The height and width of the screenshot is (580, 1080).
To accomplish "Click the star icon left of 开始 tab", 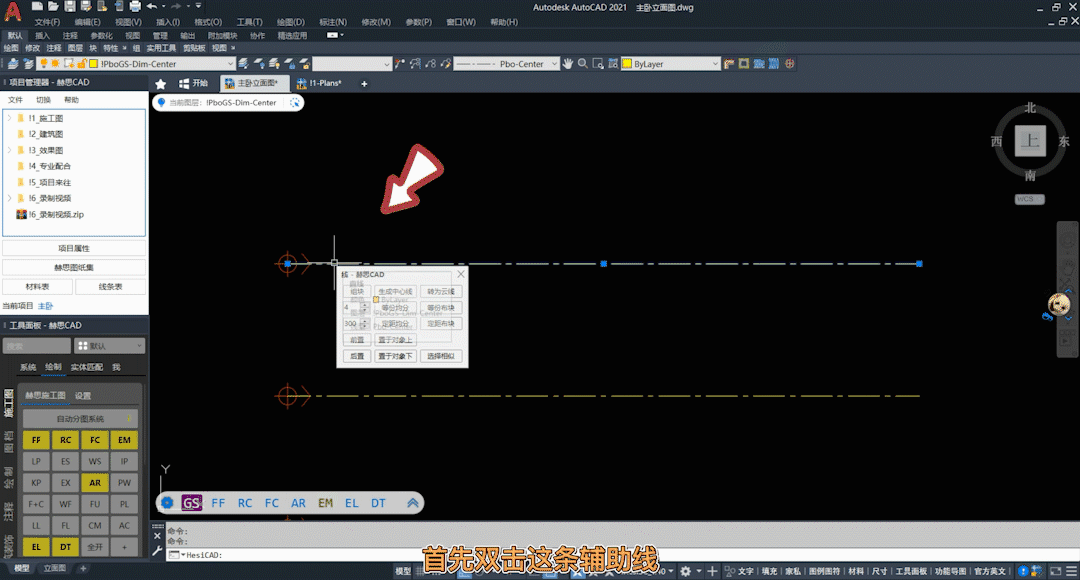I will tap(160, 84).
